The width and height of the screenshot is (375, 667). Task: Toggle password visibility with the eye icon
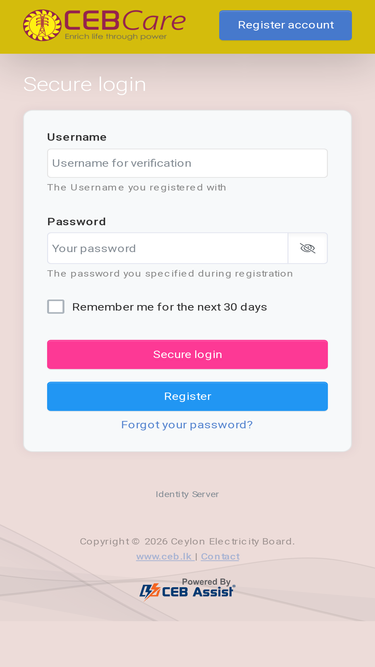coord(307,248)
